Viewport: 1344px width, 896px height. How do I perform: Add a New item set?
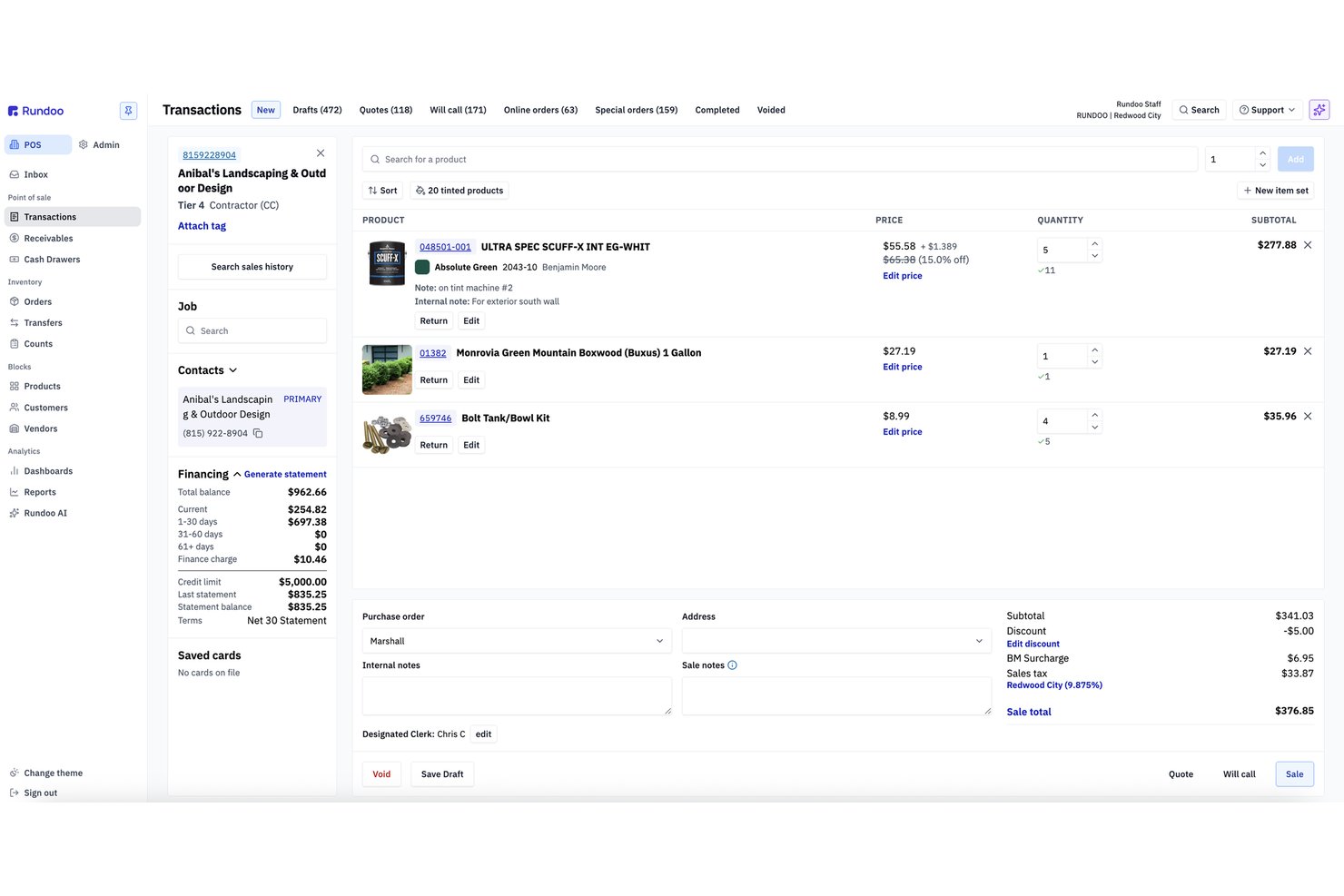[1276, 191]
